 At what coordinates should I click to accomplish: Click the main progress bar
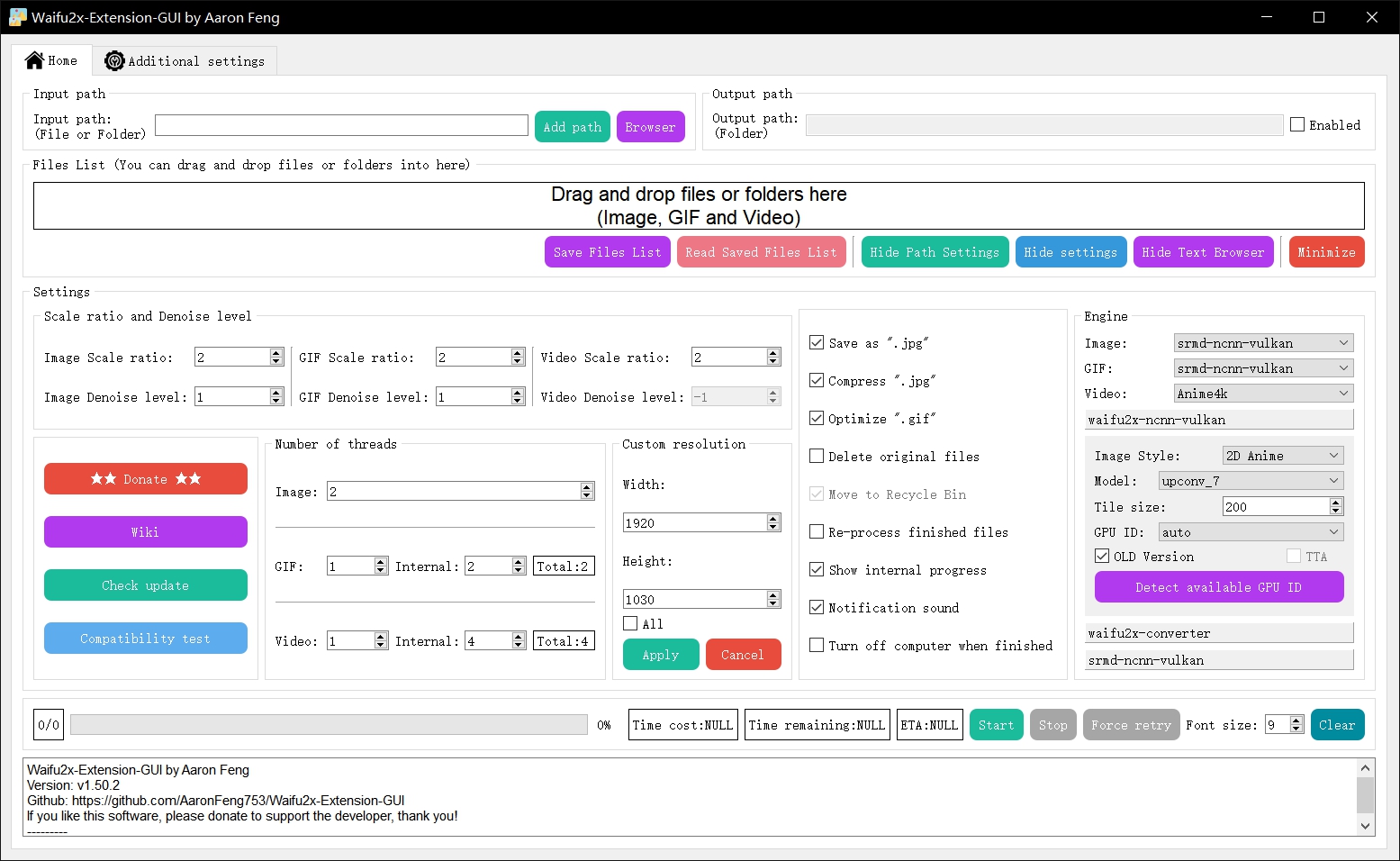click(x=329, y=725)
